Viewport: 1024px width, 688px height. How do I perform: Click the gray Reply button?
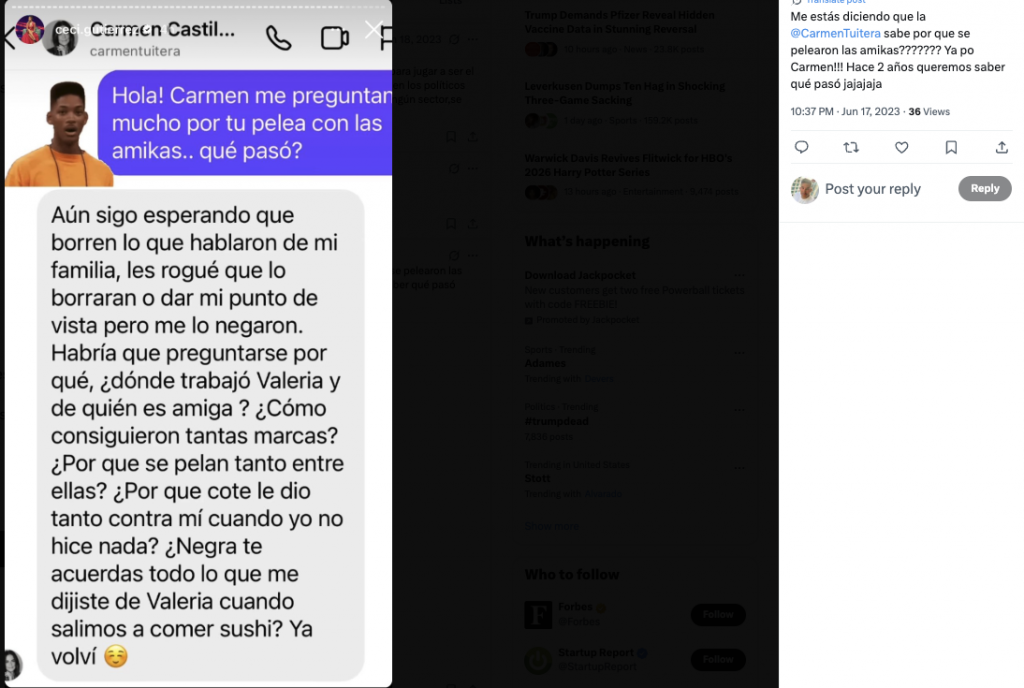984,189
